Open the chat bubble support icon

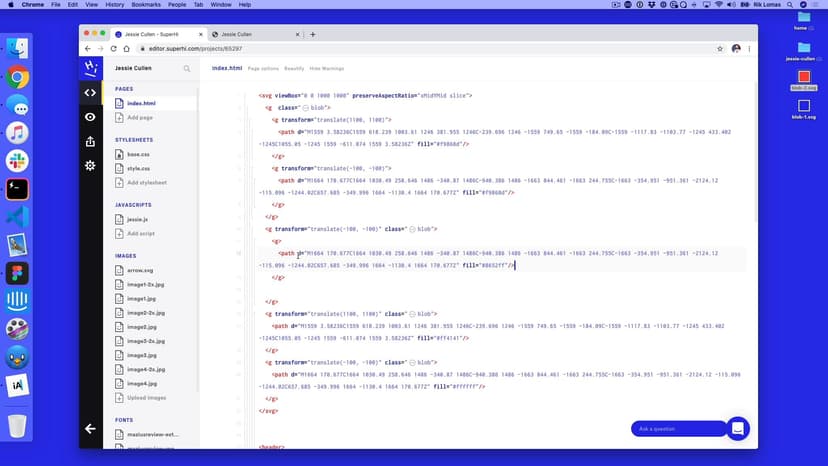(x=738, y=428)
